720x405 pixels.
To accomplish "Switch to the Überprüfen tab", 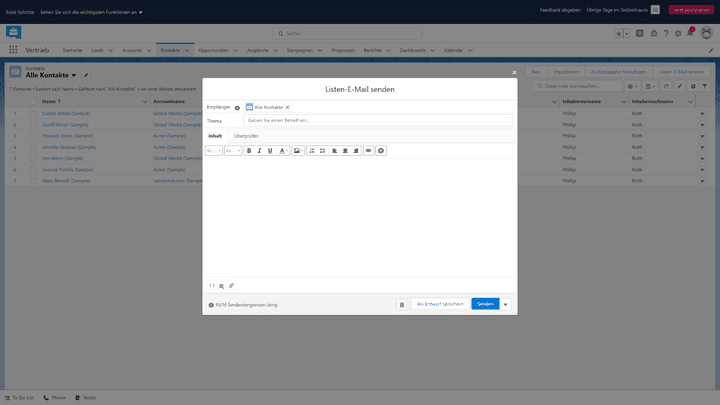I will (246, 136).
